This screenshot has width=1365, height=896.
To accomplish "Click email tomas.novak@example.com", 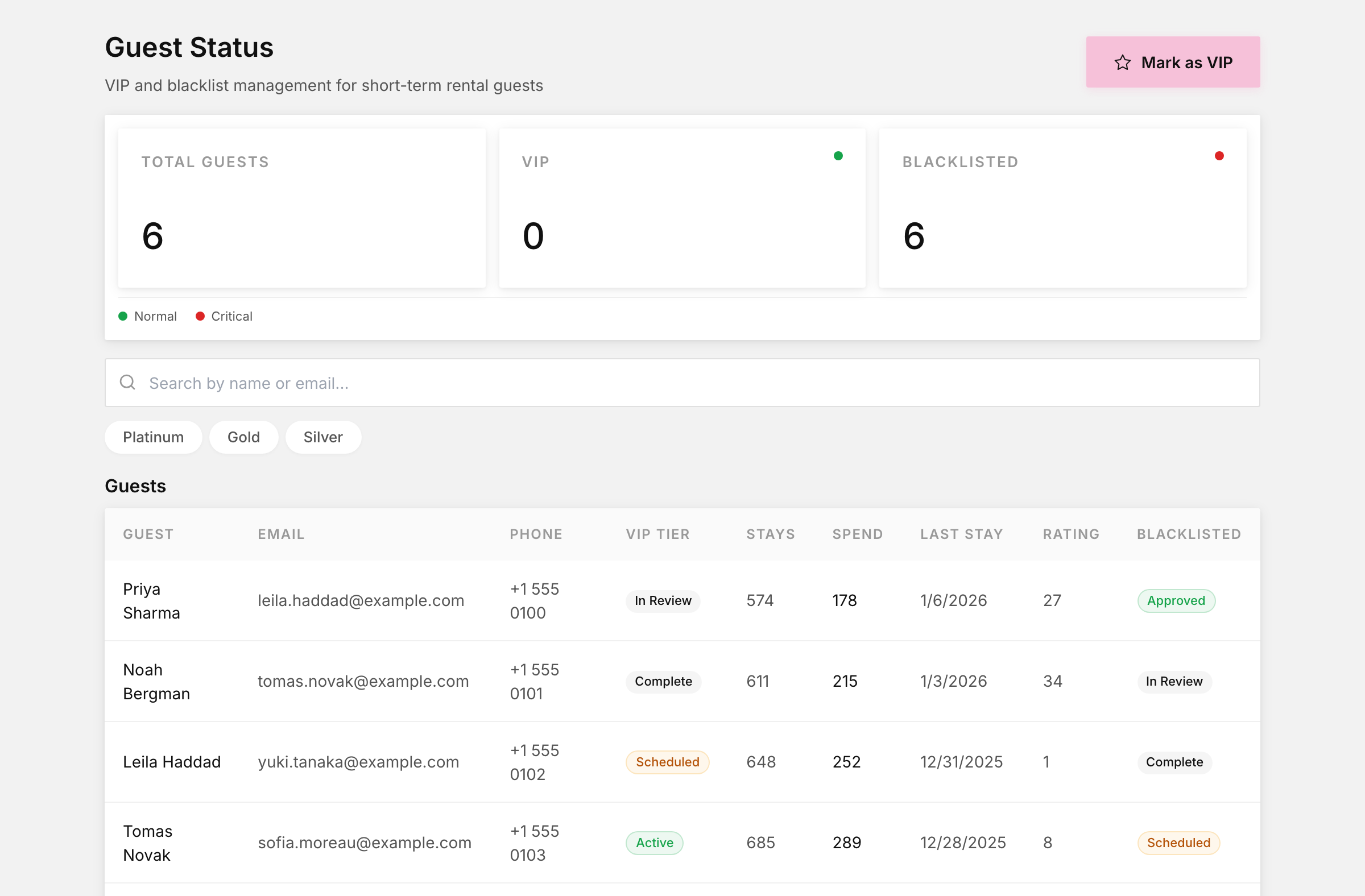I will 363,682.
